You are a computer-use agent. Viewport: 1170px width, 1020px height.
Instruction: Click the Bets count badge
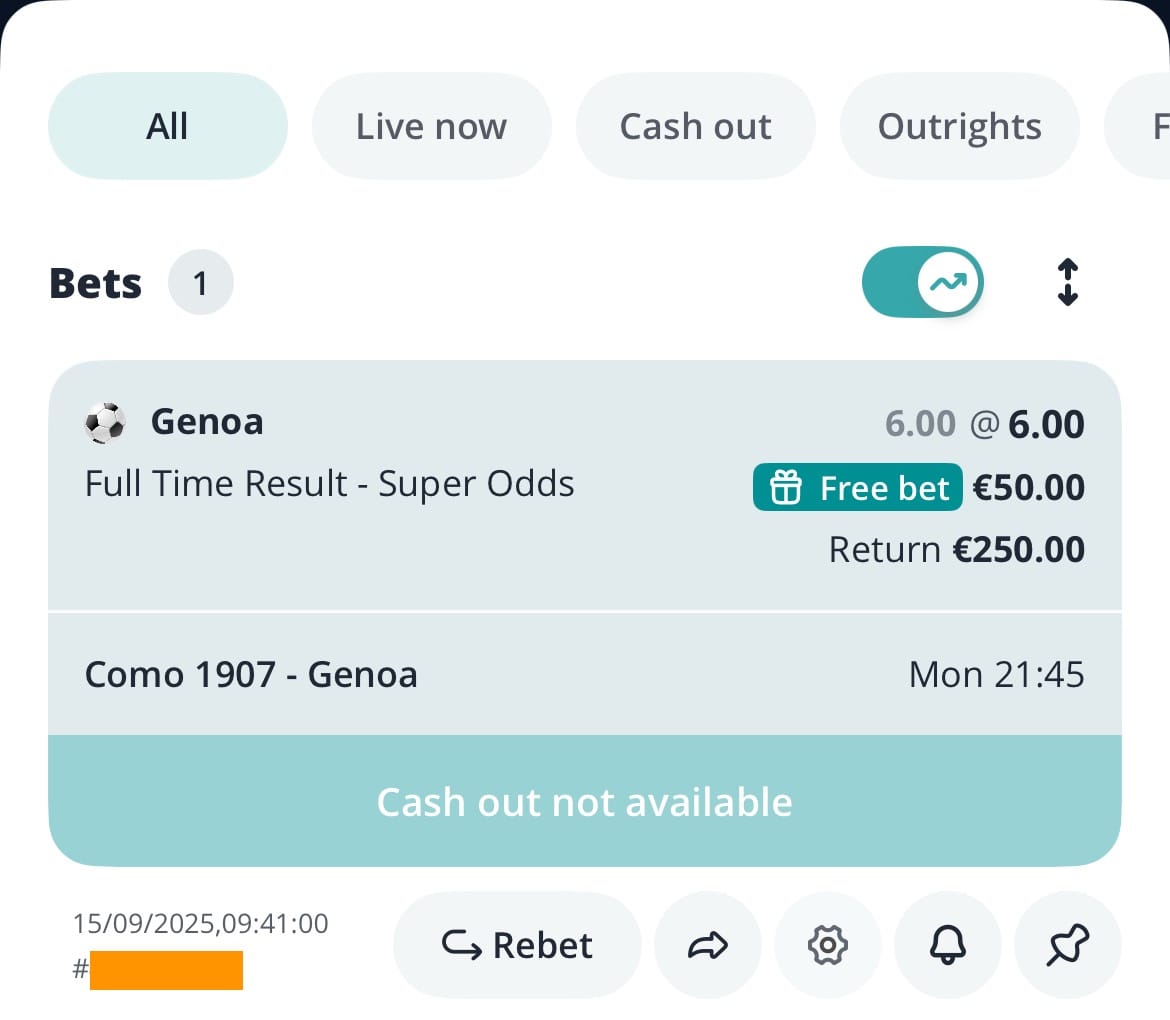point(200,283)
